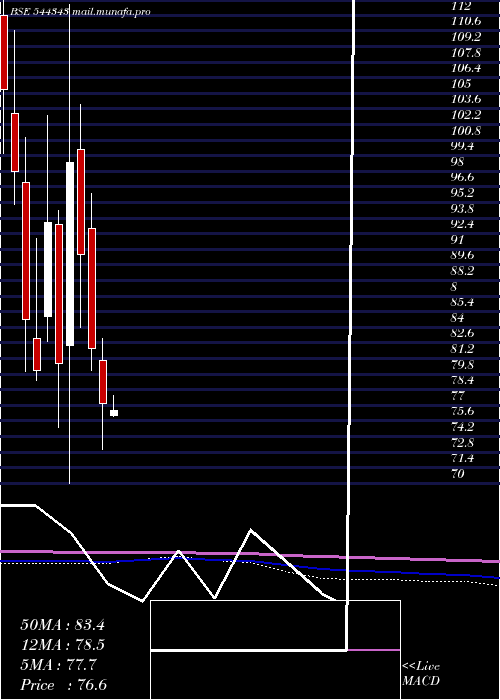Click the 5MA : 77.7 readout
The height and width of the screenshot is (700, 500).
(x=58, y=665)
